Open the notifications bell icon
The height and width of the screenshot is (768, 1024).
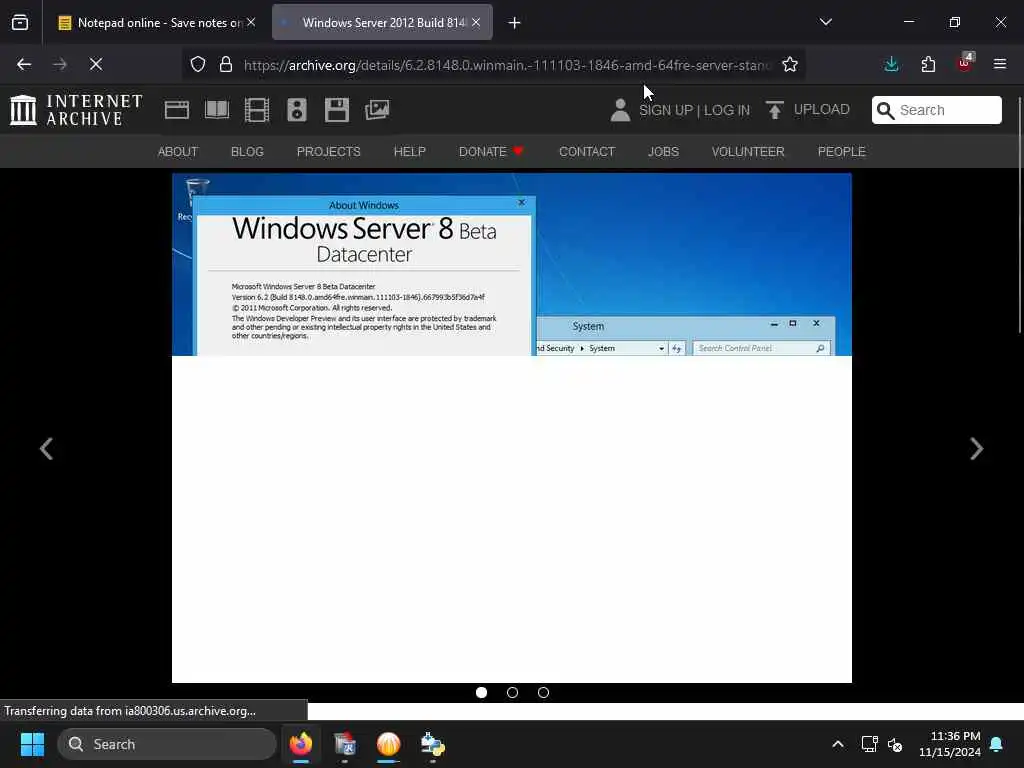click(997, 744)
